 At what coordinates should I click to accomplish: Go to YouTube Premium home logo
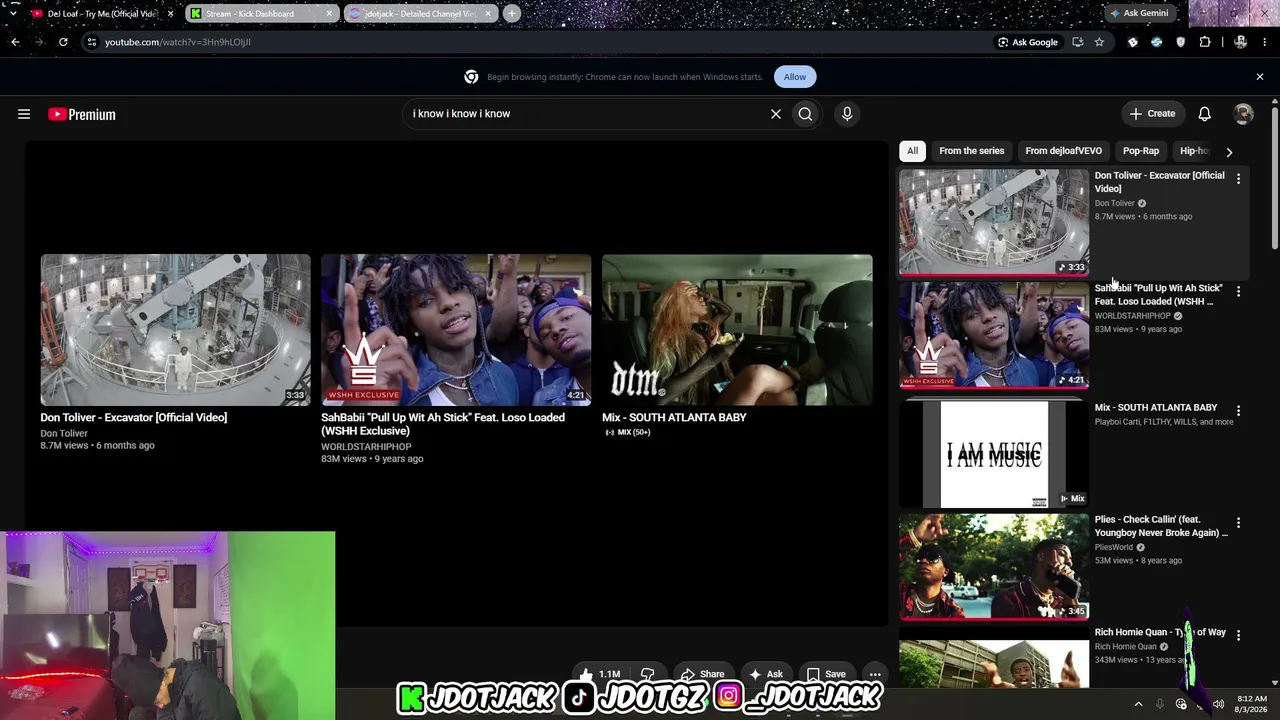point(82,114)
